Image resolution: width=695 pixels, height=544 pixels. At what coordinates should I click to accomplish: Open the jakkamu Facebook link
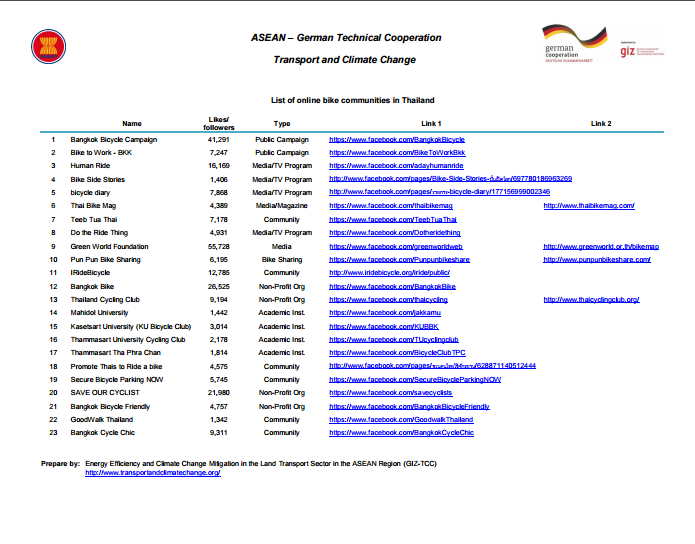coord(385,313)
